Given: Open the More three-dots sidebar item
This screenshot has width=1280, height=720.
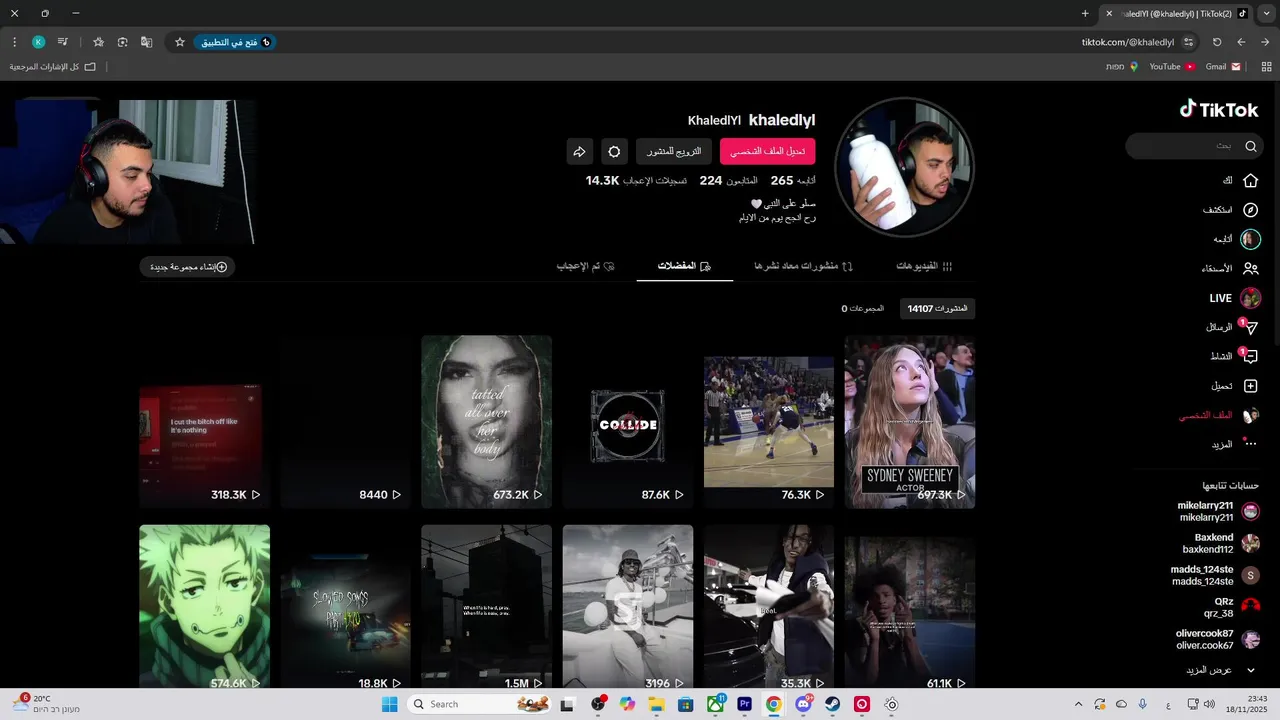Looking at the screenshot, I should (x=1250, y=444).
